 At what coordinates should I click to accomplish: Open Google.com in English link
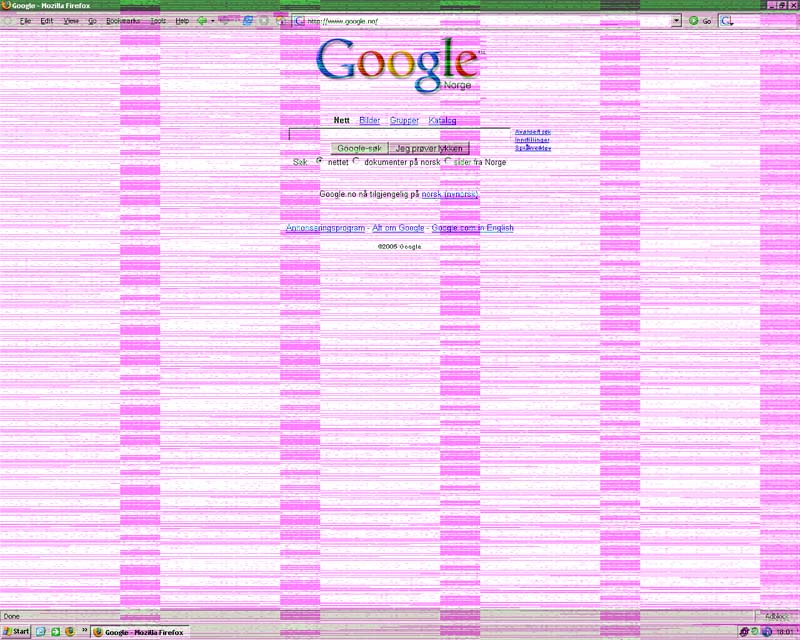click(472, 228)
